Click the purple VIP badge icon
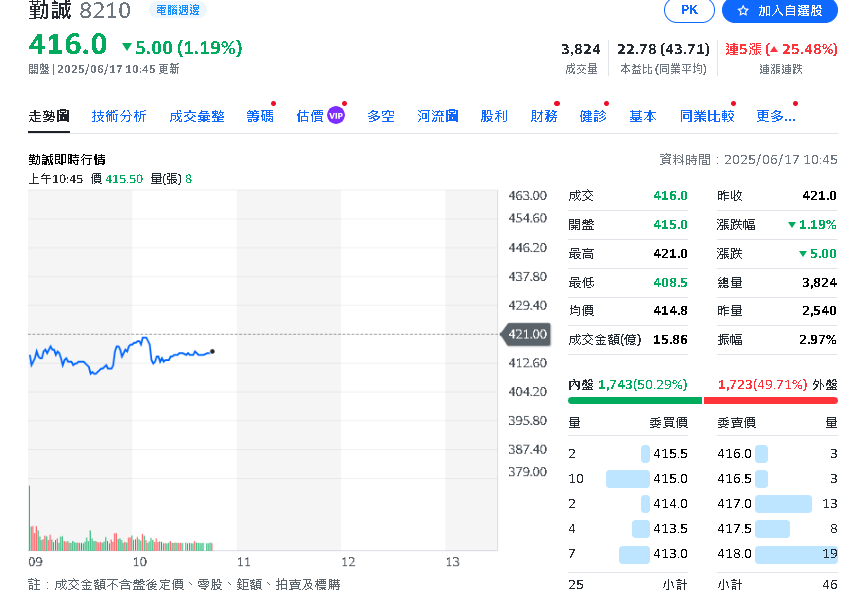851x615 pixels. point(336,116)
